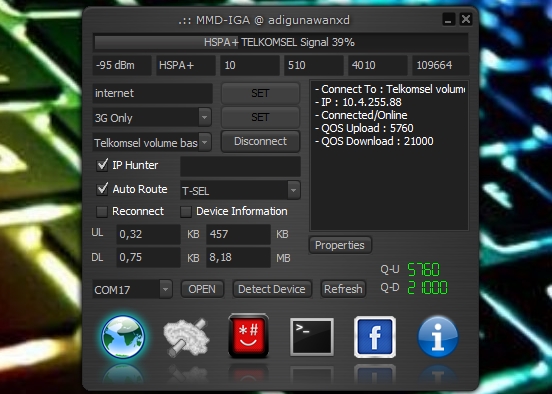552x394 pixels.
Task: Click the DL speed field showing 0,75
Action: (148, 257)
